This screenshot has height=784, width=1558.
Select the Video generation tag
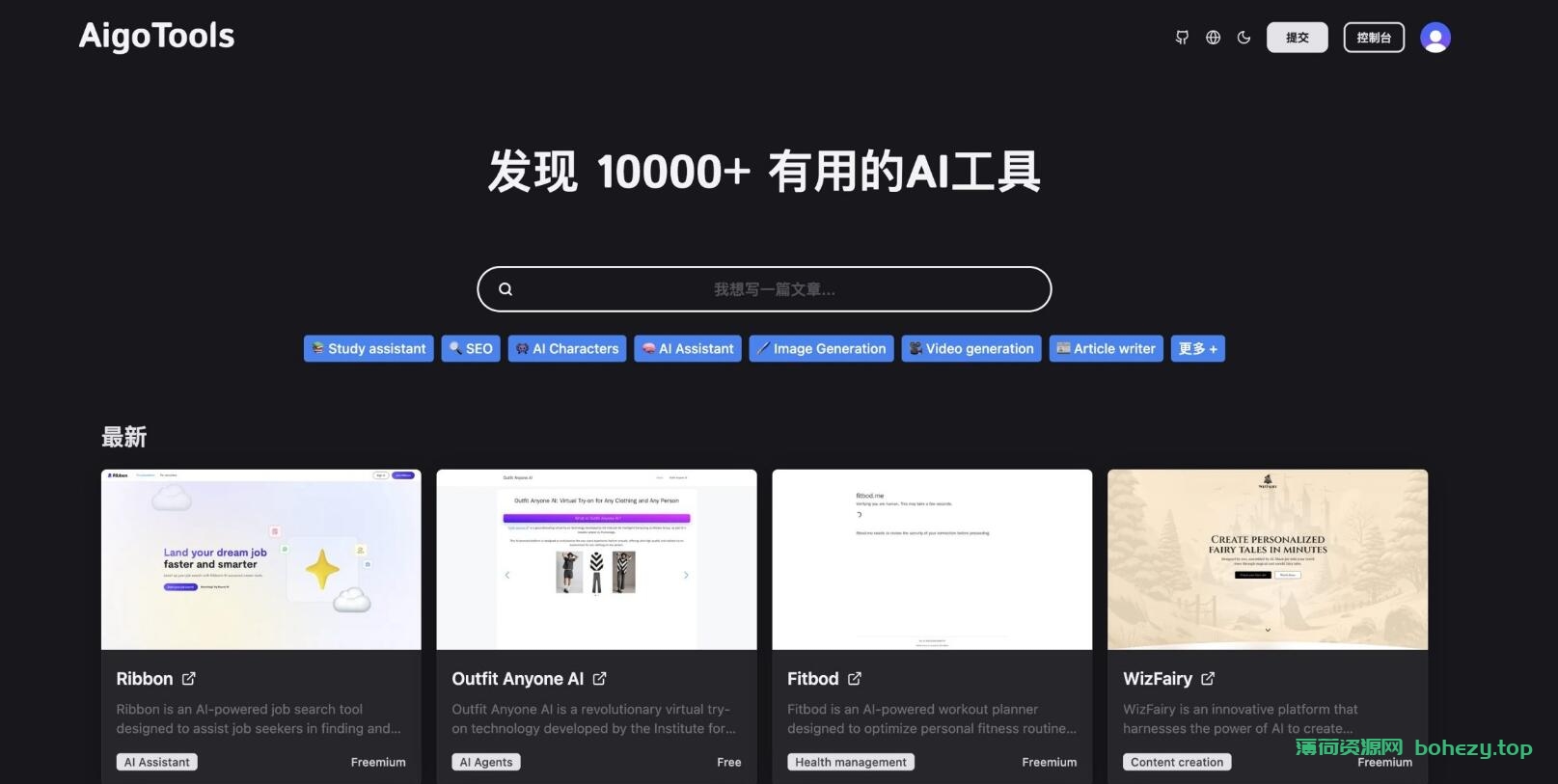971,349
